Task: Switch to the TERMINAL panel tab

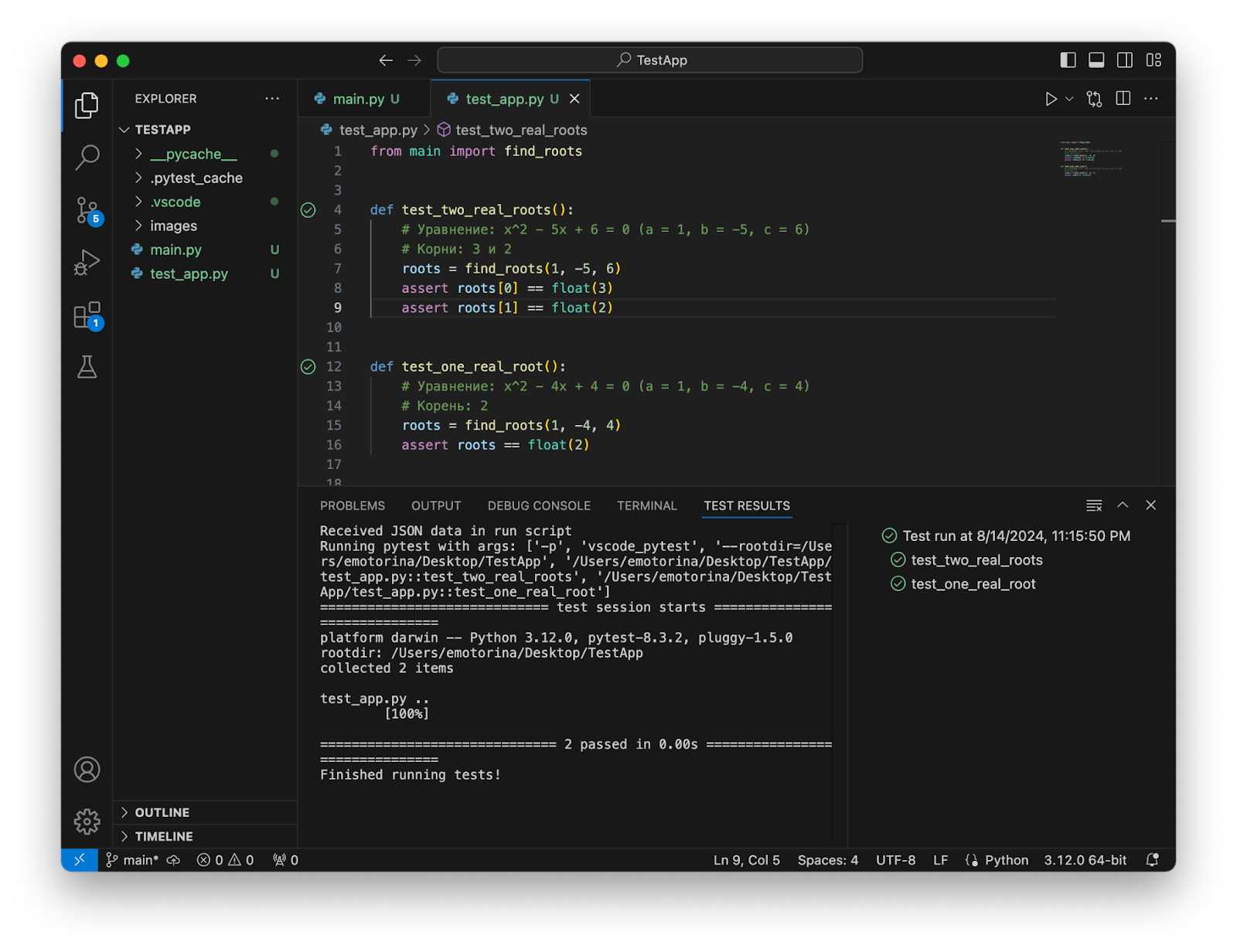Action: point(647,505)
